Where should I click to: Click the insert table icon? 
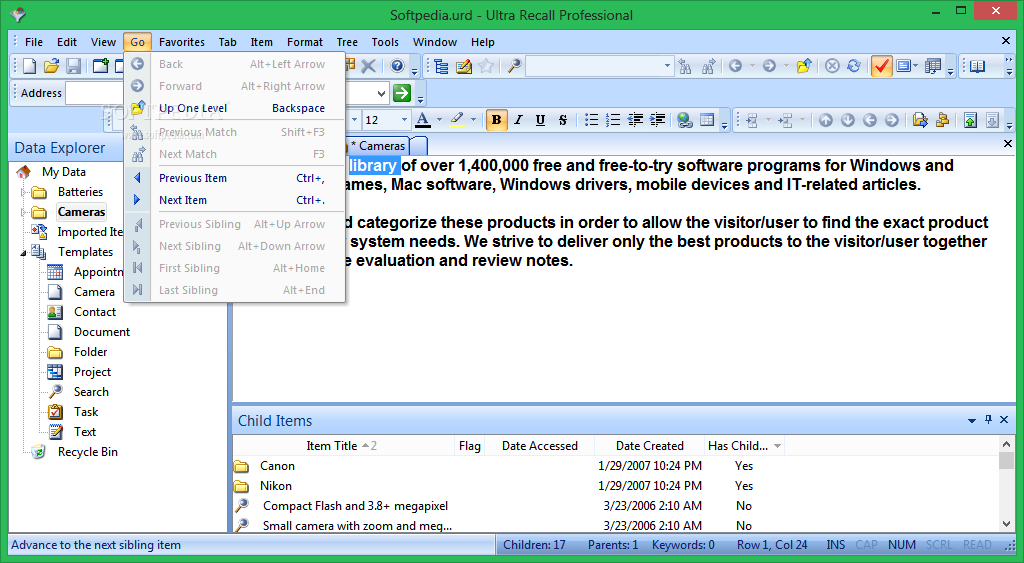(707, 120)
